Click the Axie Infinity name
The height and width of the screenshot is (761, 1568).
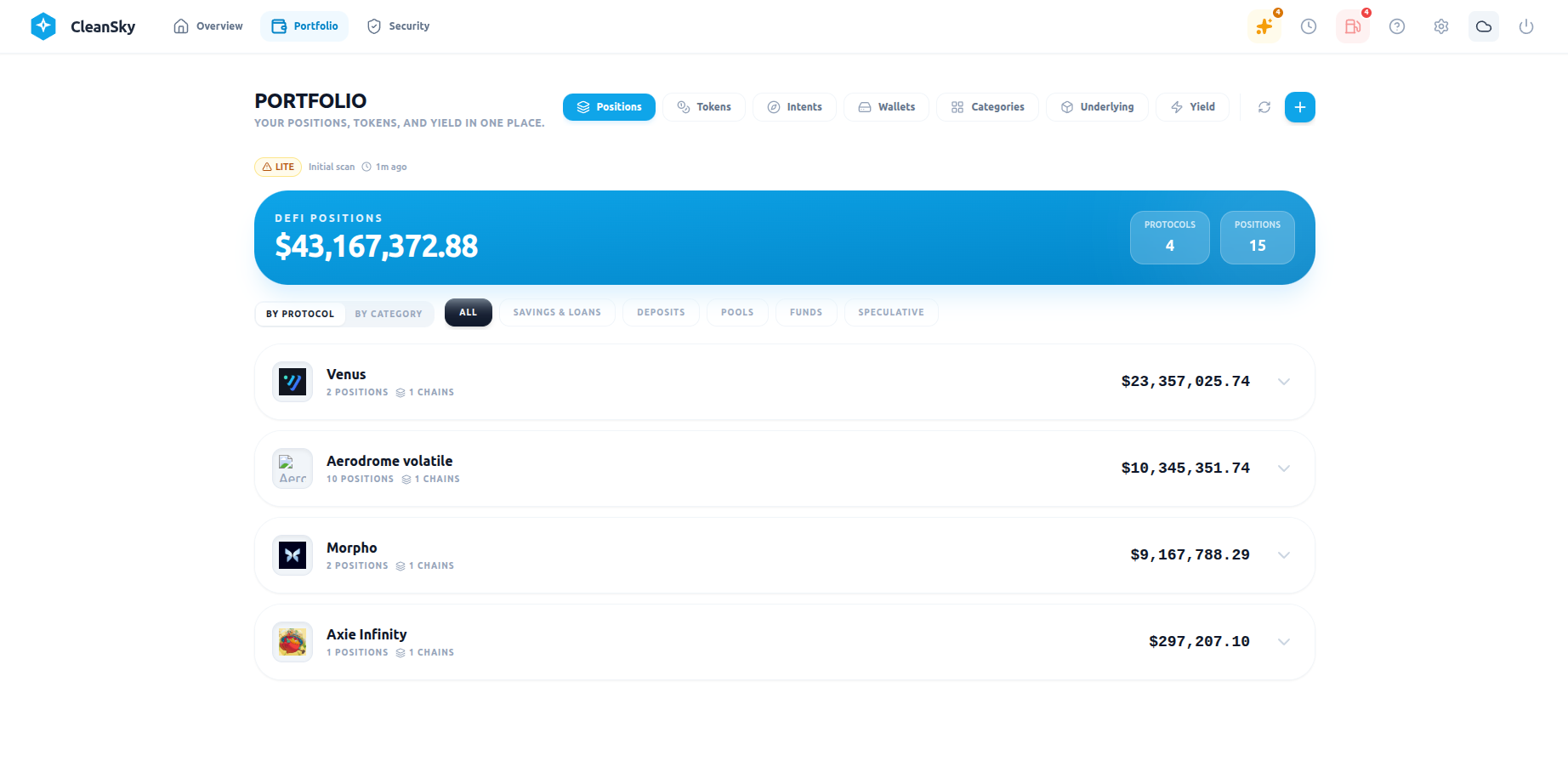366,634
